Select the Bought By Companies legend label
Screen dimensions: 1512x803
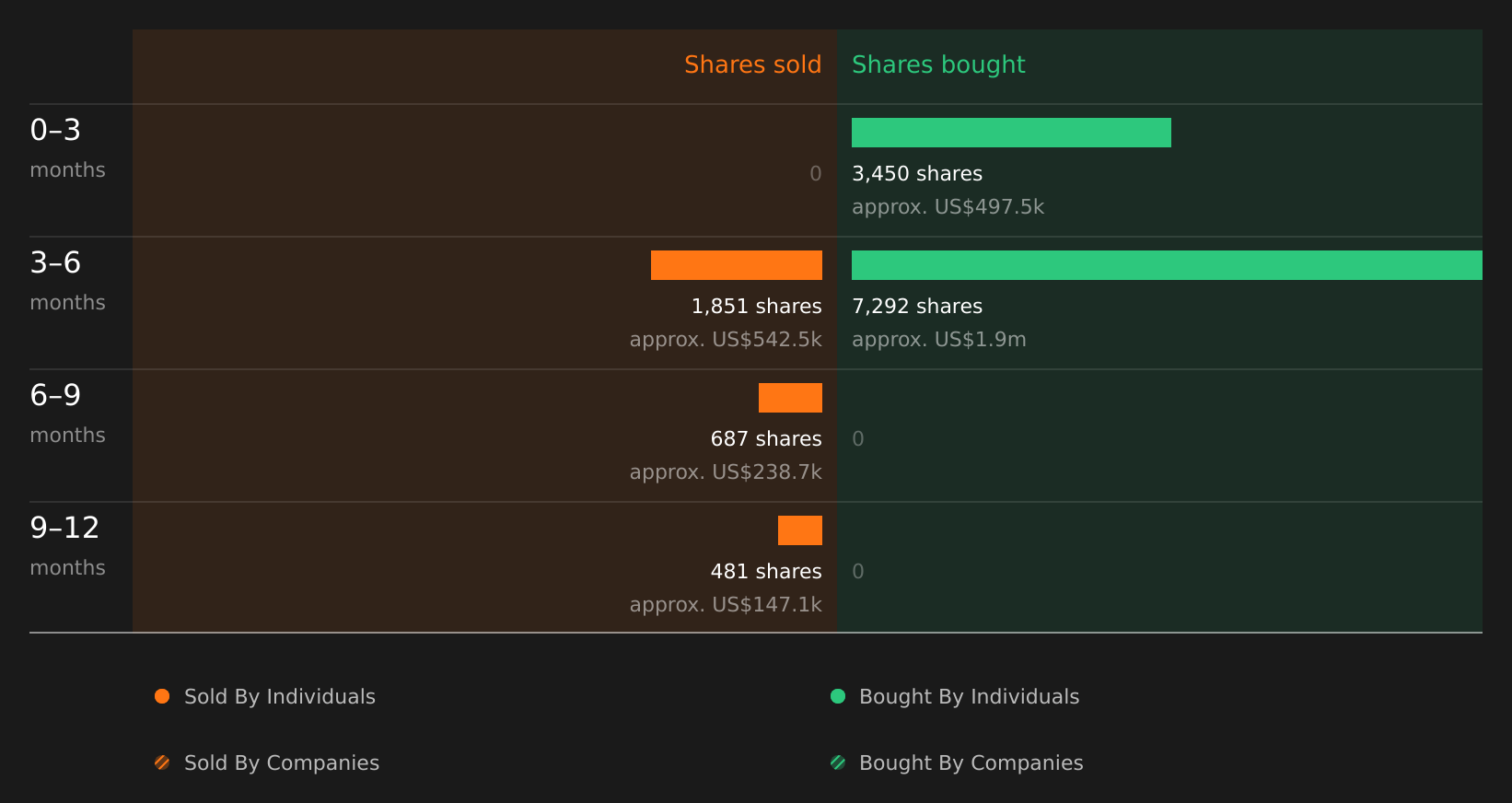[x=971, y=763]
